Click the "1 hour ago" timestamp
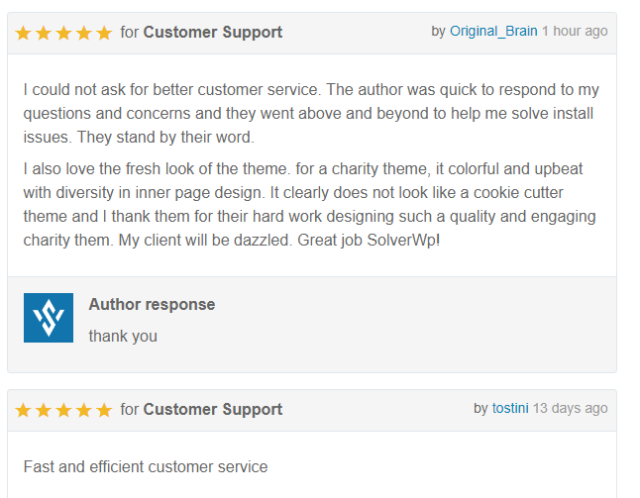The width and height of the screenshot is (640, 498). [575, 31]
